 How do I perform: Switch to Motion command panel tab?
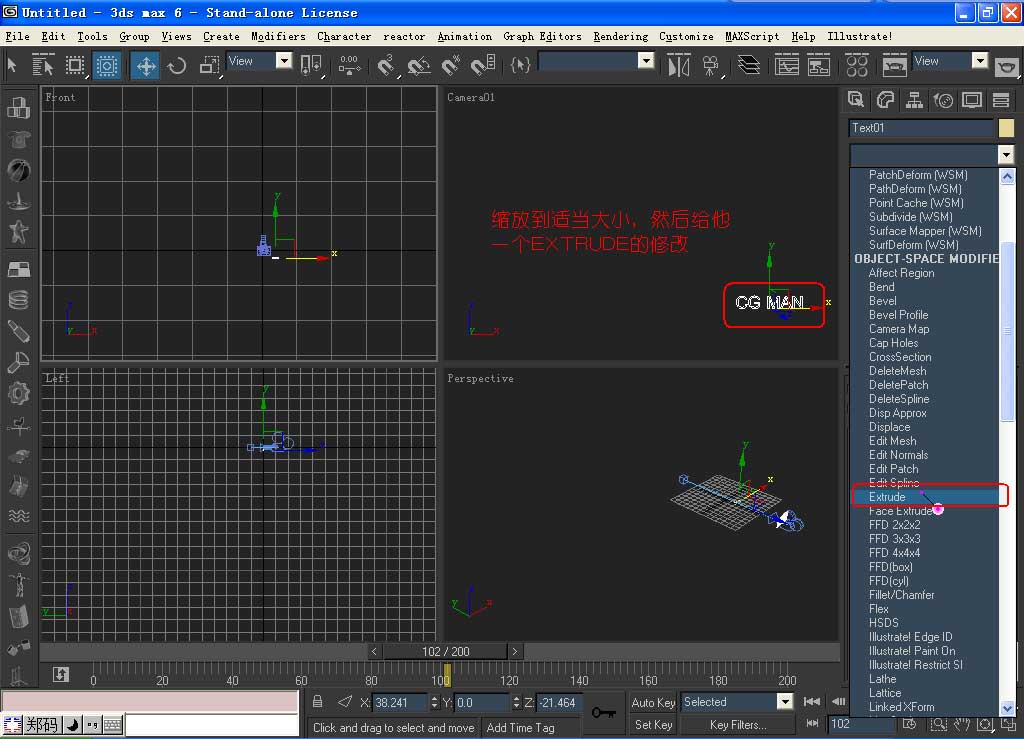point(942,100)
